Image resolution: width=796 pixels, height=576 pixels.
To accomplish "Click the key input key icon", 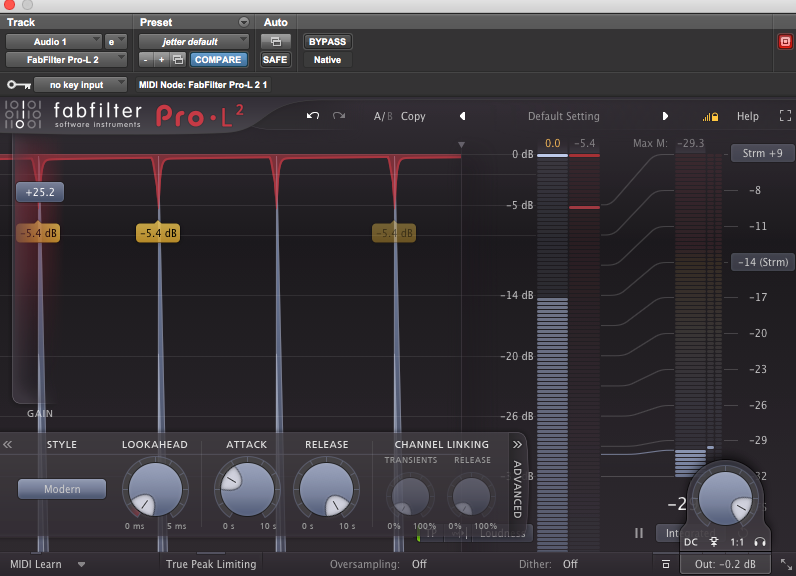I will pyautogui.click(x=19, y=85).
